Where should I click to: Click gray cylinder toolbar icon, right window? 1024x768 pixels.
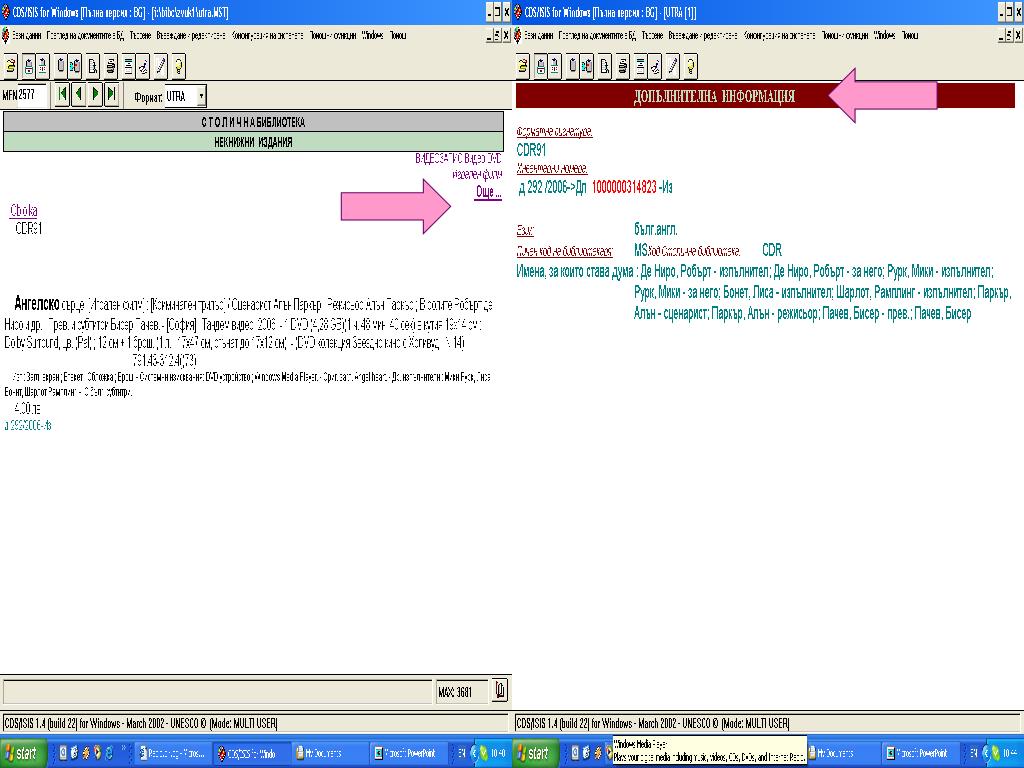click(573, 65)
